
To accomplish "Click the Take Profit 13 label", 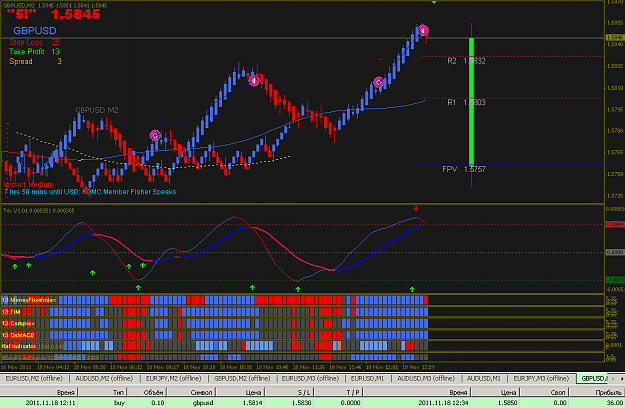I will [x=34, y=51].
